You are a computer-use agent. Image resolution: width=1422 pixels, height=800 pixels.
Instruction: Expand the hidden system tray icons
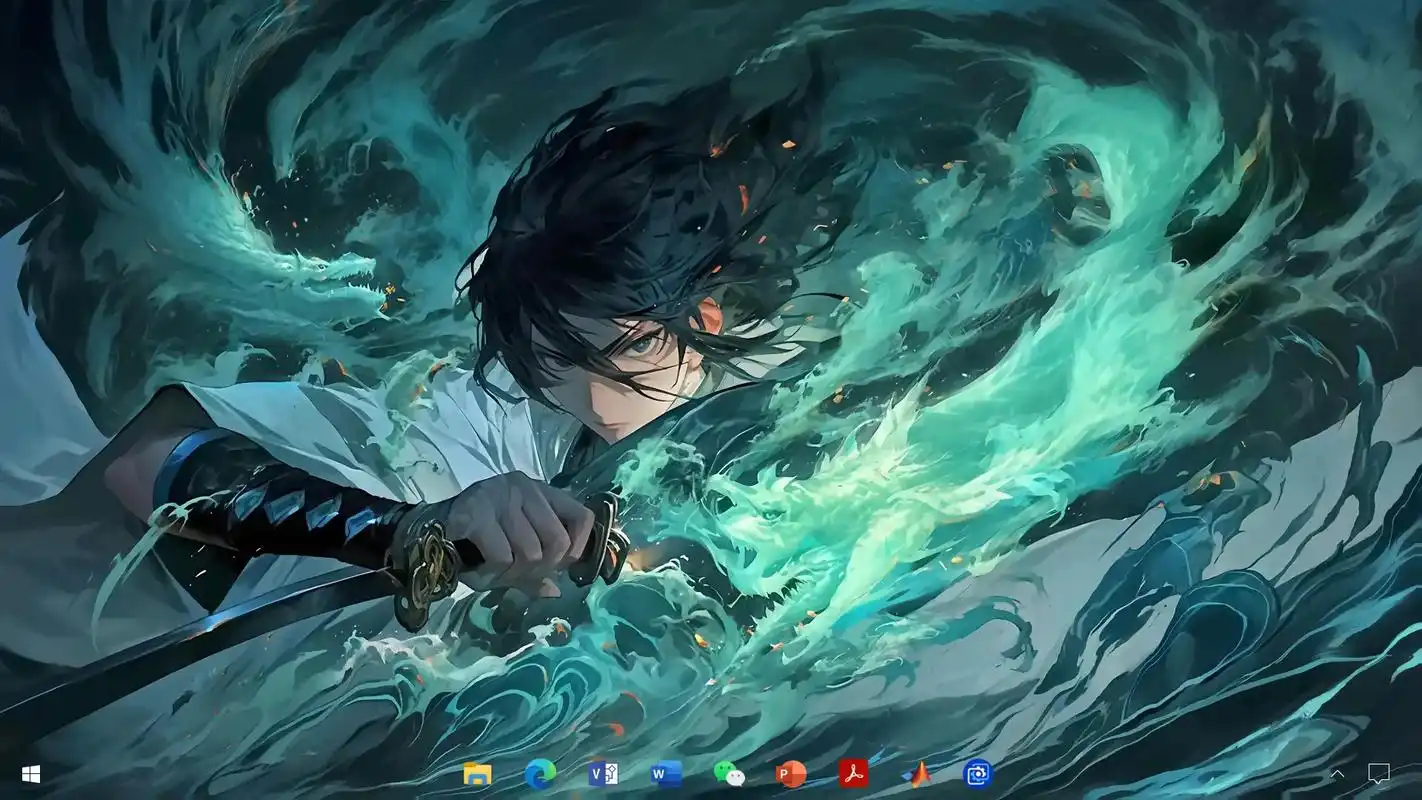(x=1337, y=774)
